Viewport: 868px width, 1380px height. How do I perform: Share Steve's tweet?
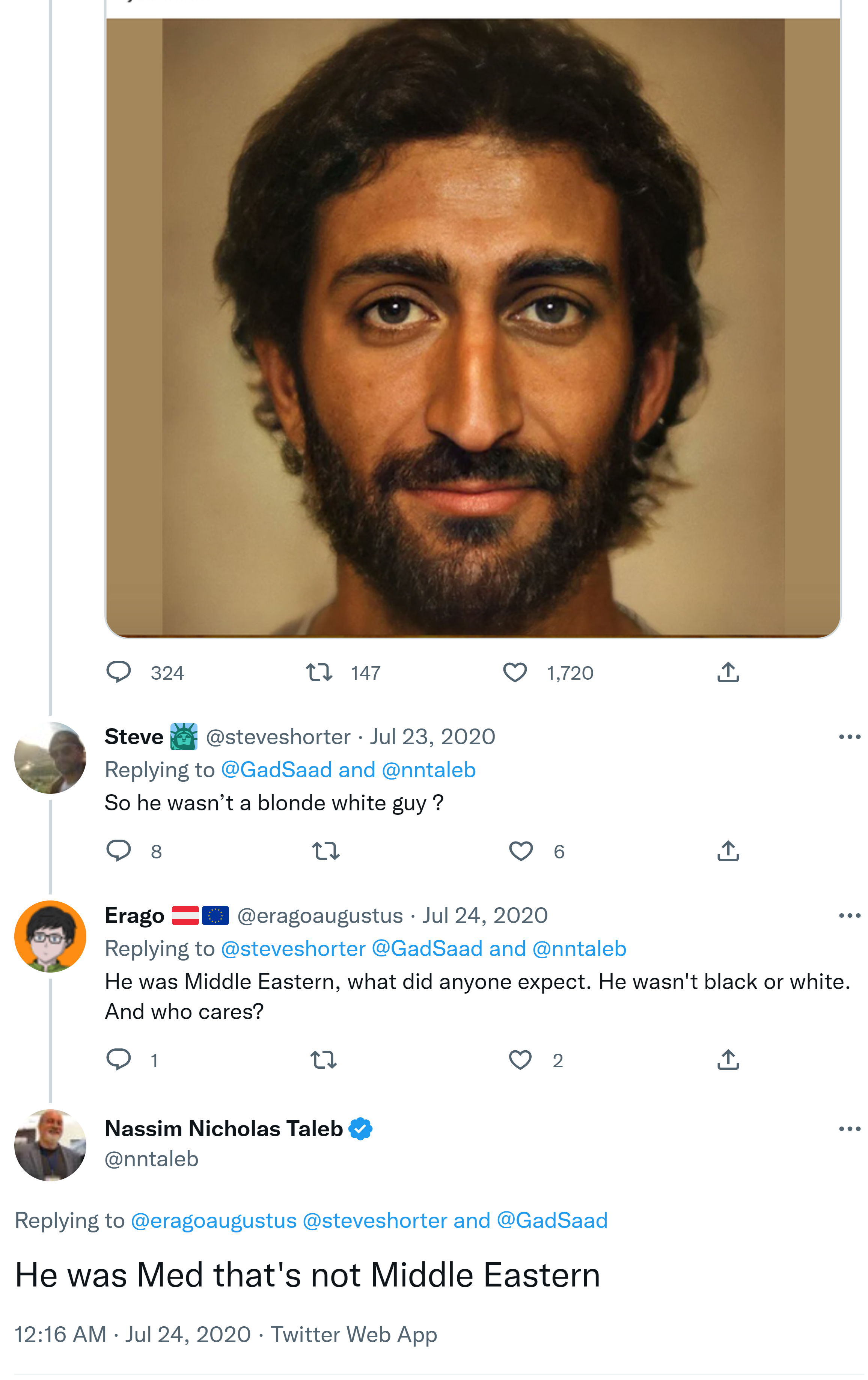[x=728, y=851]
